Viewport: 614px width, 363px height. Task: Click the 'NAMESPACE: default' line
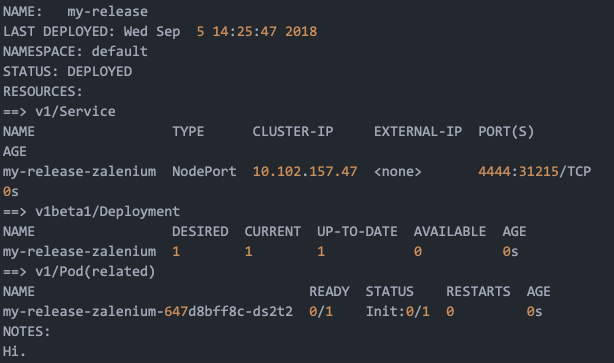coord(75,51)
